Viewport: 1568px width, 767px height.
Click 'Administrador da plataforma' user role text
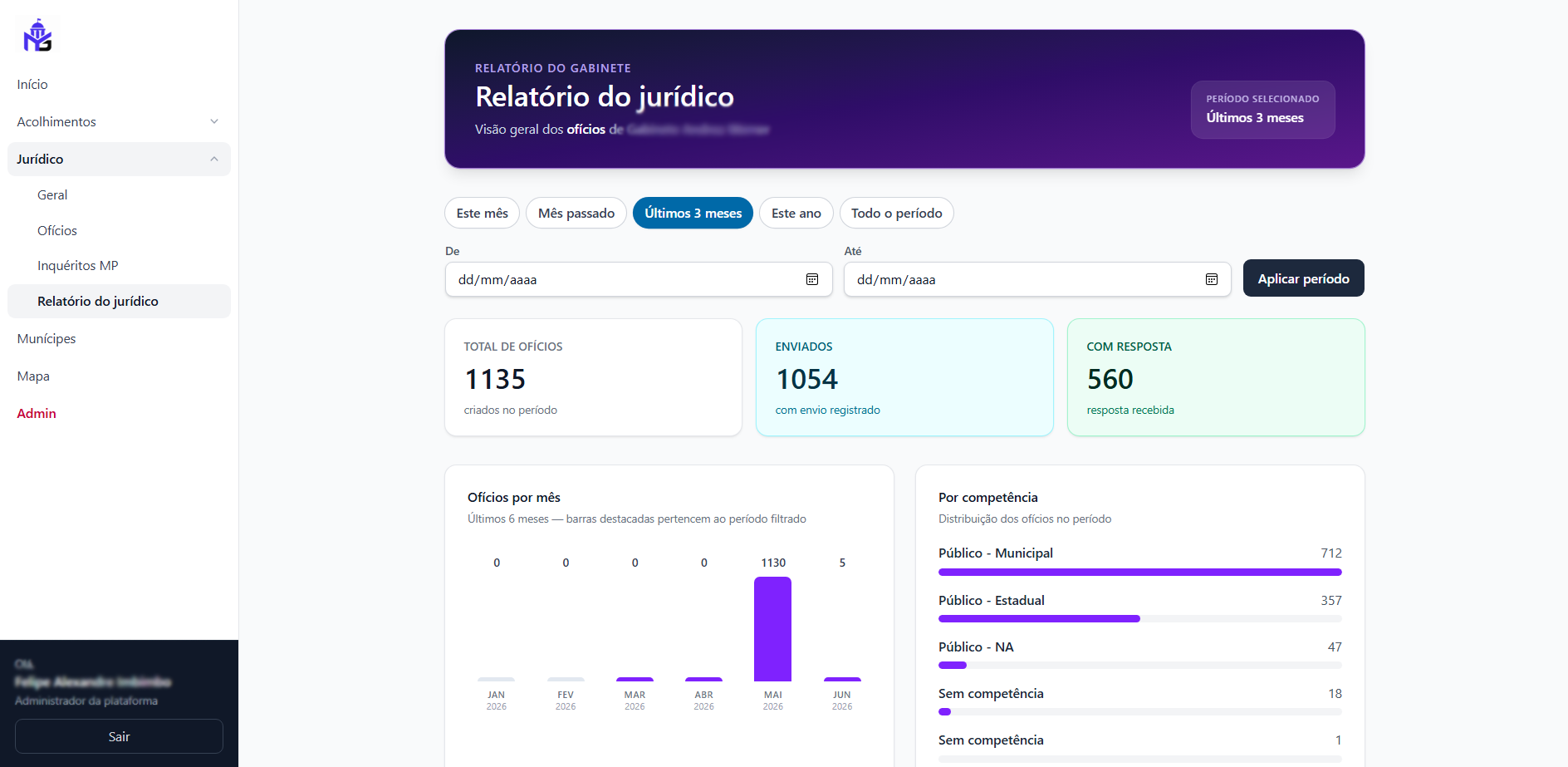click(x=86, y=701)
